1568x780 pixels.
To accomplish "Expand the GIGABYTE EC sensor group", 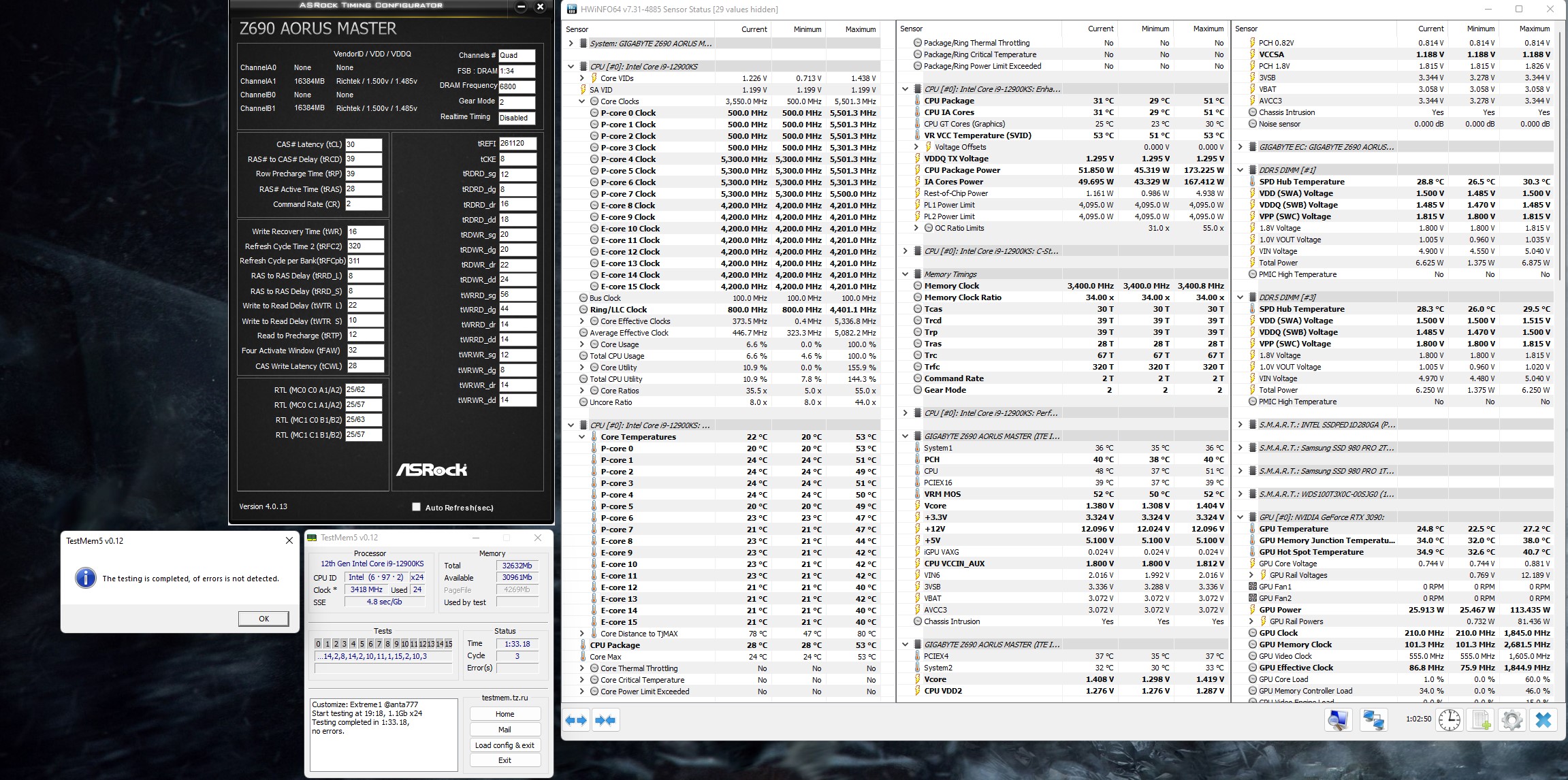I will 1240,147.
